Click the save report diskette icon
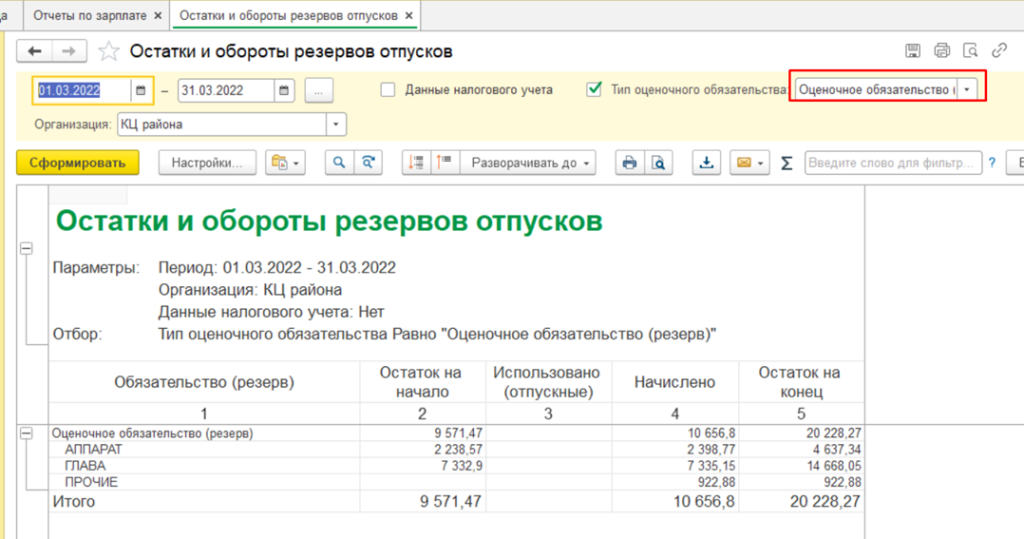1024x539 pixels. click(x=912, y=51)
